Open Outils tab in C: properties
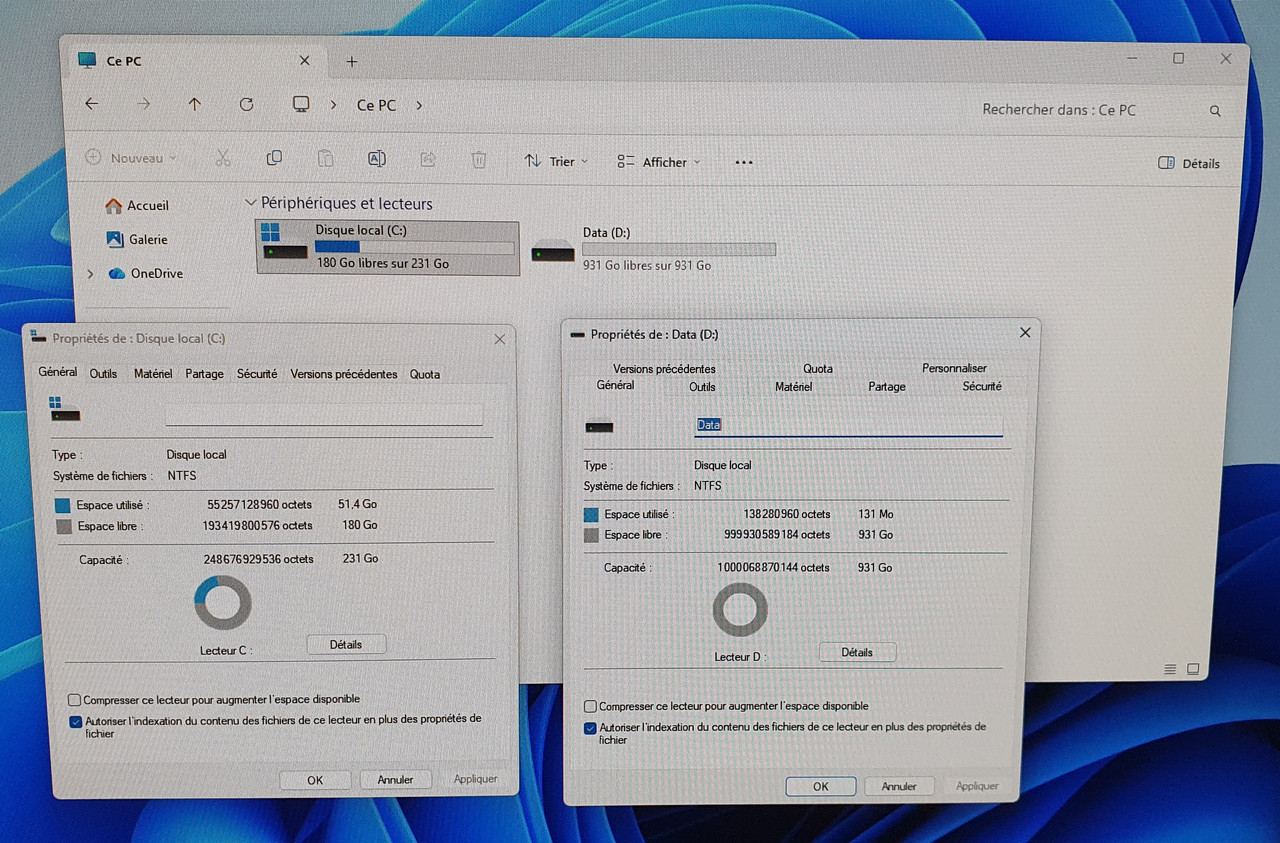The image size is (1280, 843). (103, 373)
